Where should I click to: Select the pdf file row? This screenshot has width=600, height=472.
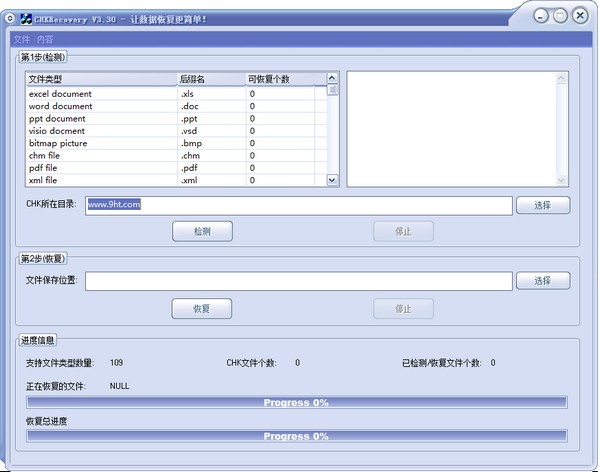point(176,168)
